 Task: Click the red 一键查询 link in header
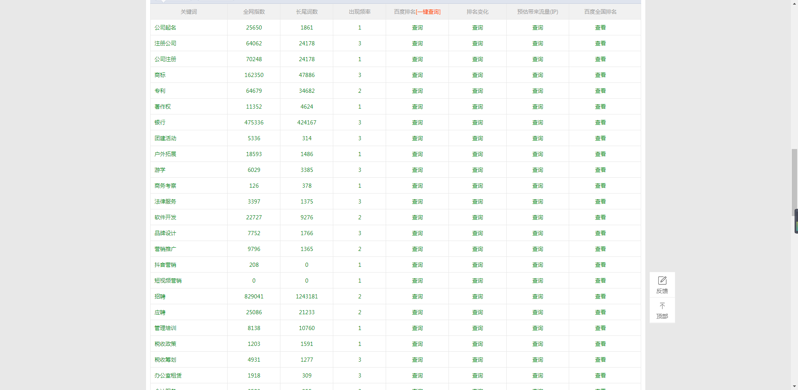429,12
